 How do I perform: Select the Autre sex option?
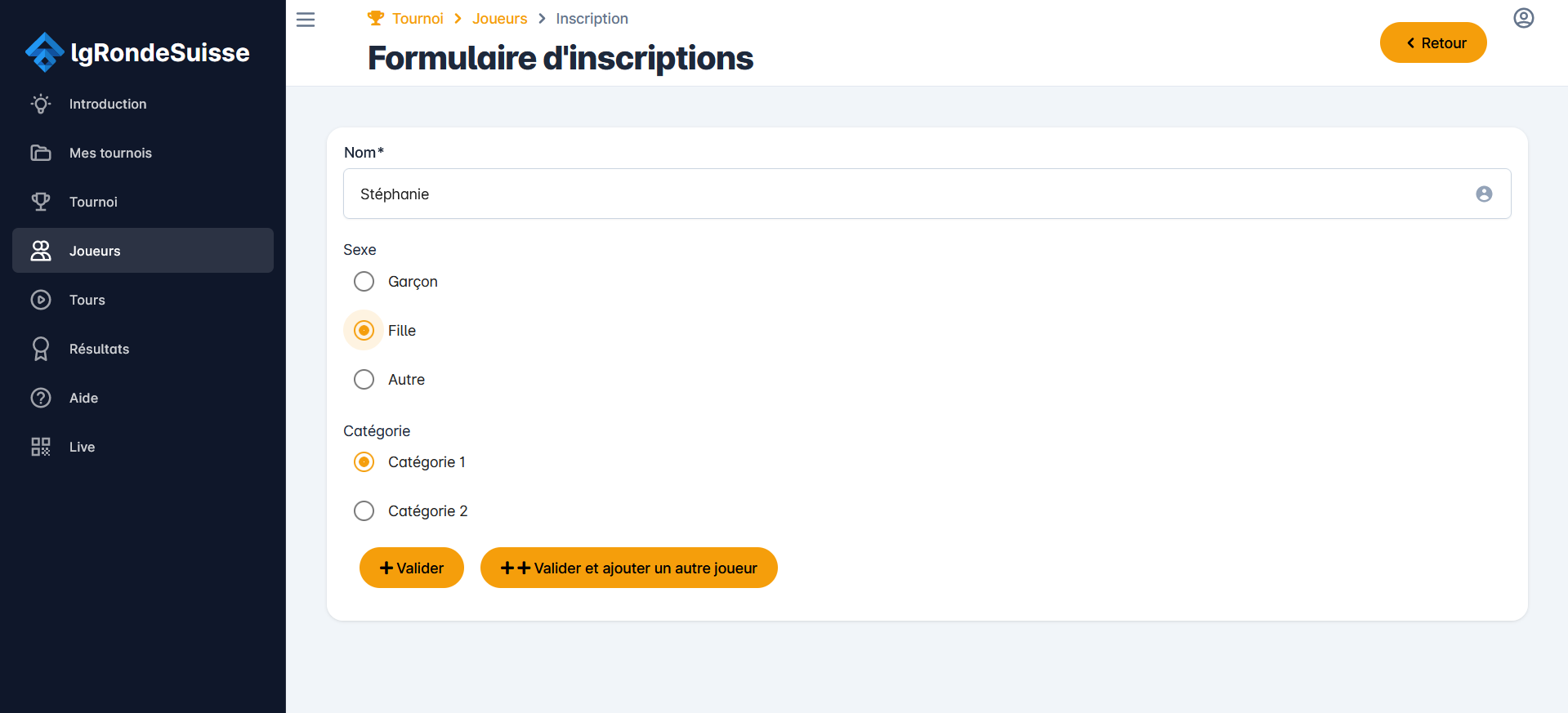click(364, 380)
